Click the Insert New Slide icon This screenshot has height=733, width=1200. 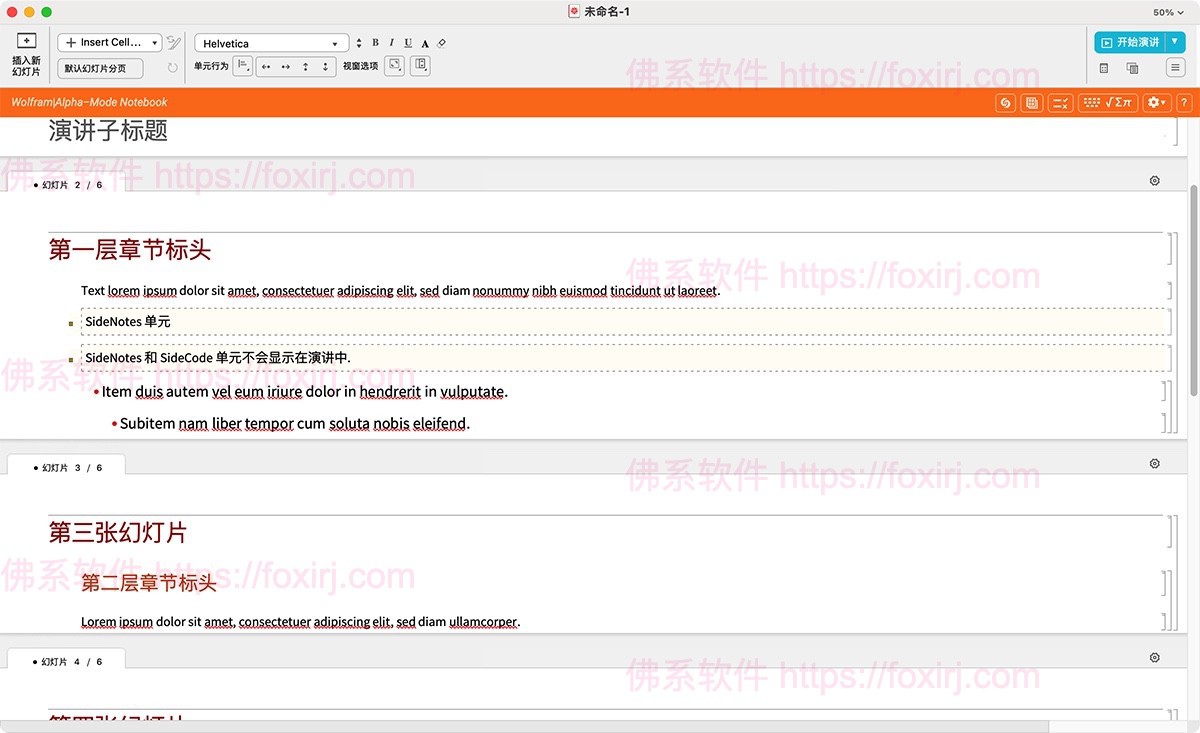[27, 42]
